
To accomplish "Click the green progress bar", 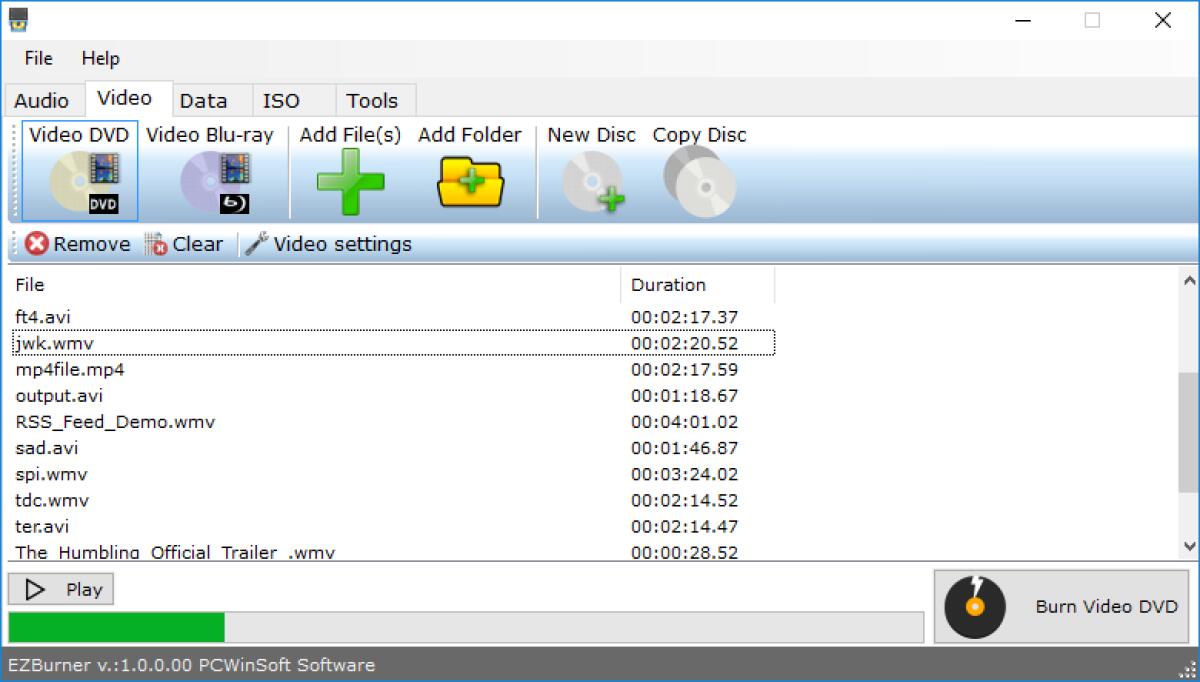I will pyautogui.click(x=113, y=628).
